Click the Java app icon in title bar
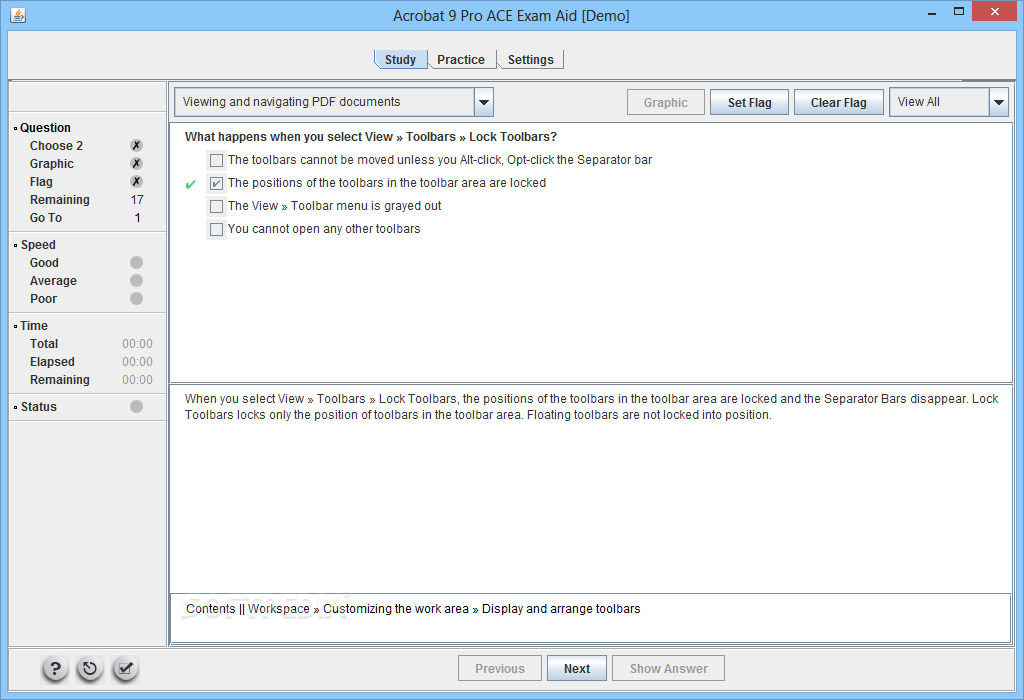Screen dimensions: 1024x700 click(18, 15)
